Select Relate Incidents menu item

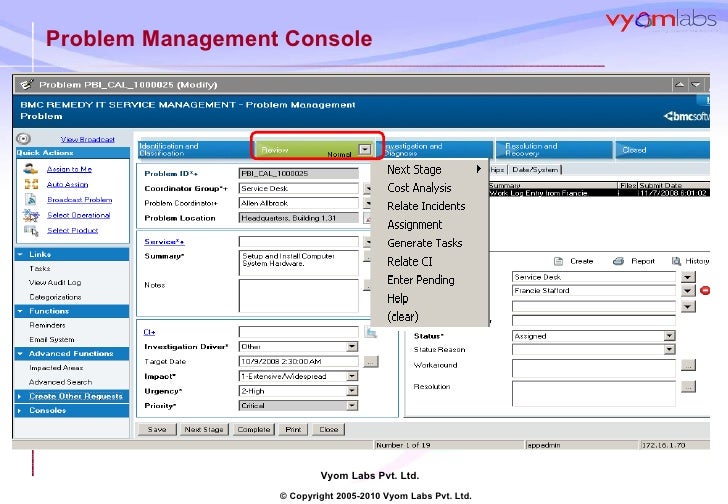pyautogui.click(x=429, y=206)
